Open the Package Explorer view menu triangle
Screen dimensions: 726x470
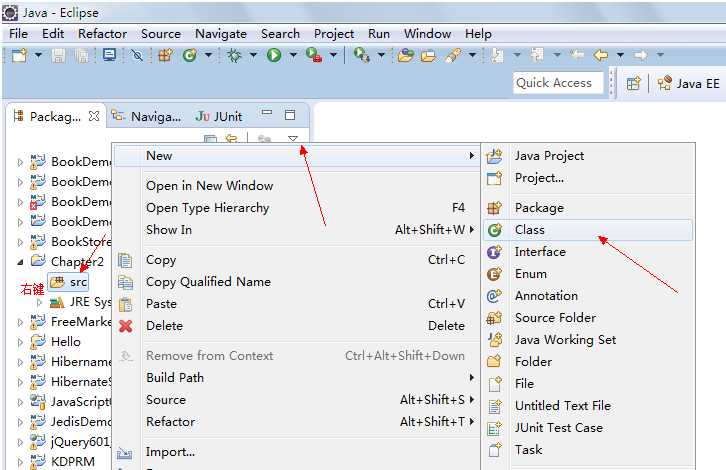[293, 138]
